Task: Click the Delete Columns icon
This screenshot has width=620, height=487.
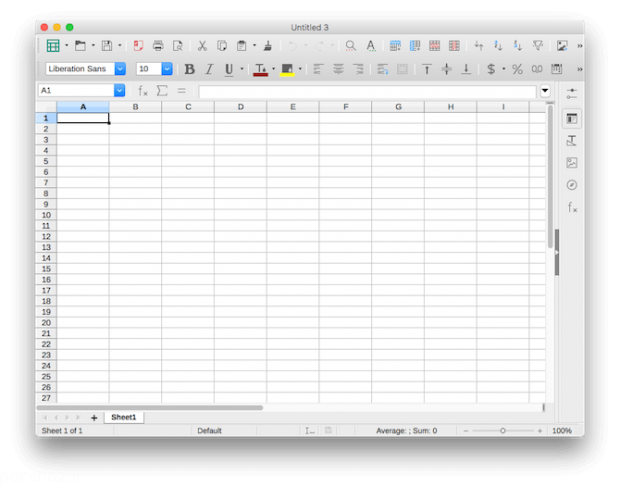Action: (454, 46)
